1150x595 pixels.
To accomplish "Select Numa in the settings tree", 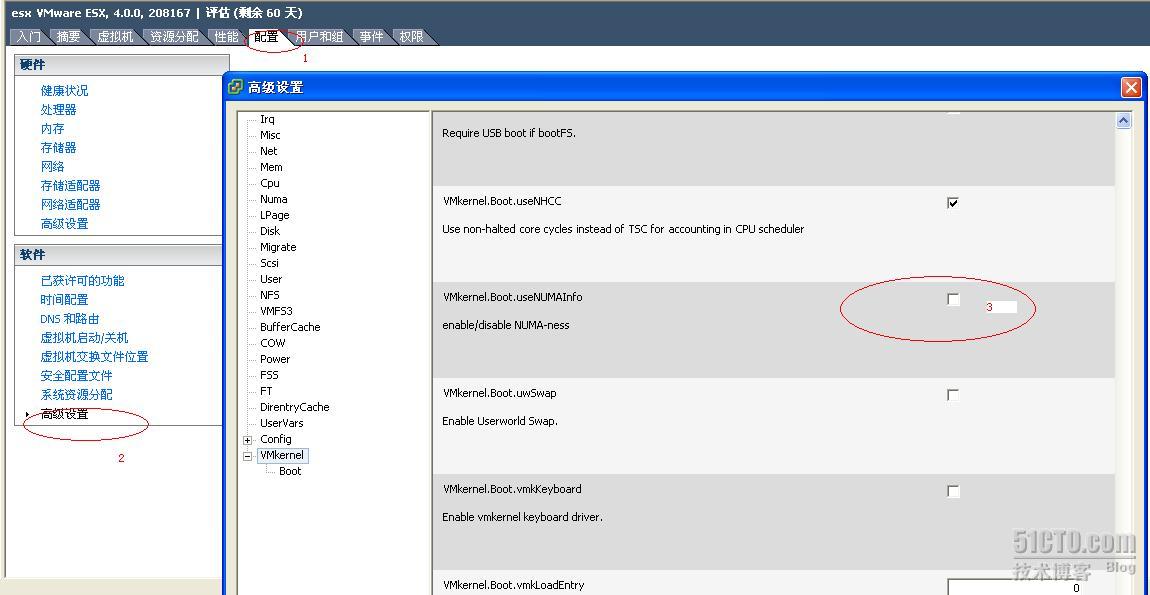I will coord(274,199).
